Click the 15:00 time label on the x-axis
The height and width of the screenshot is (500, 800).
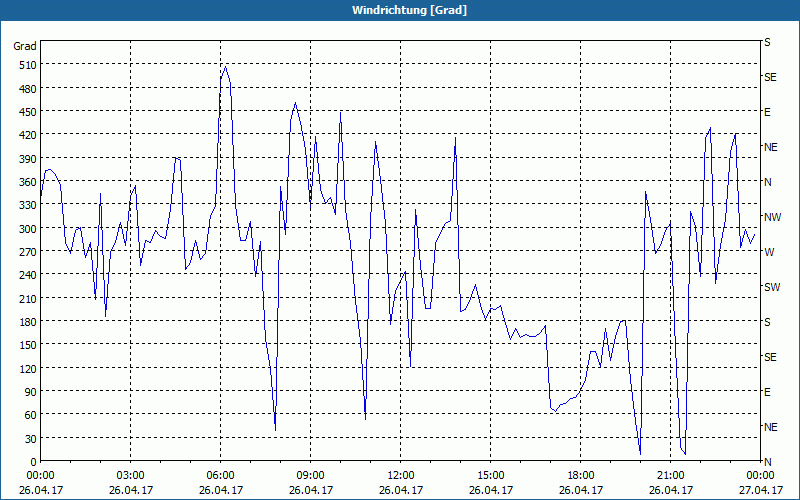pos(491,476)
